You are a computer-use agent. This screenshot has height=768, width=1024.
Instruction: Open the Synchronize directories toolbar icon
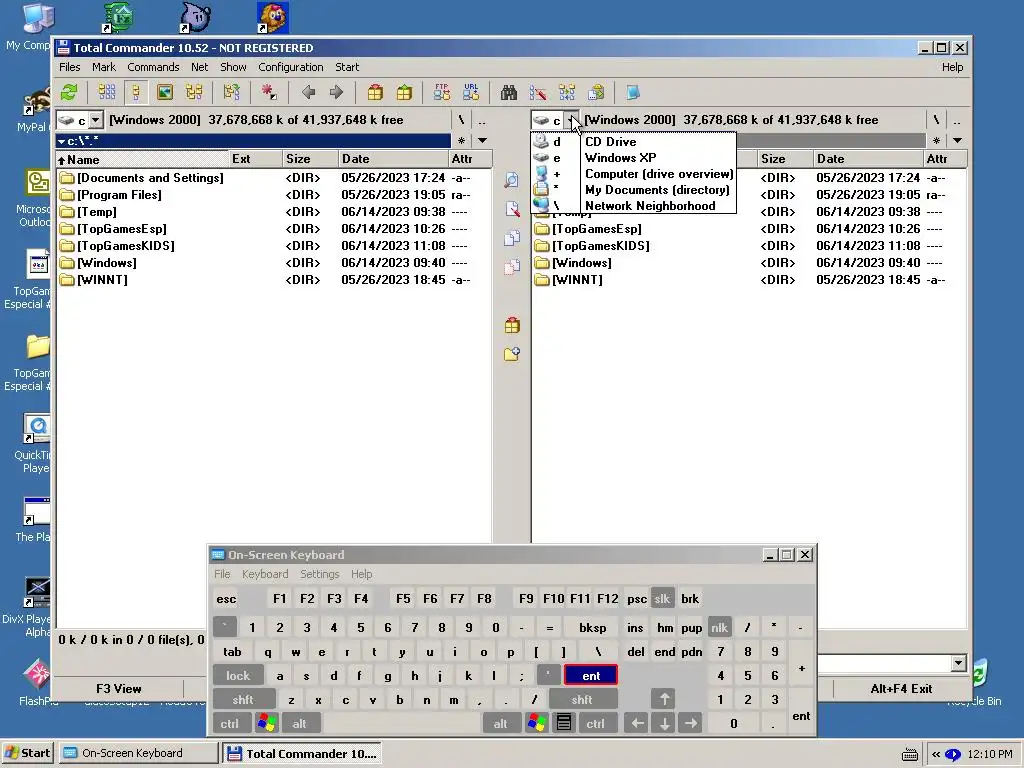tap(567, 93)
